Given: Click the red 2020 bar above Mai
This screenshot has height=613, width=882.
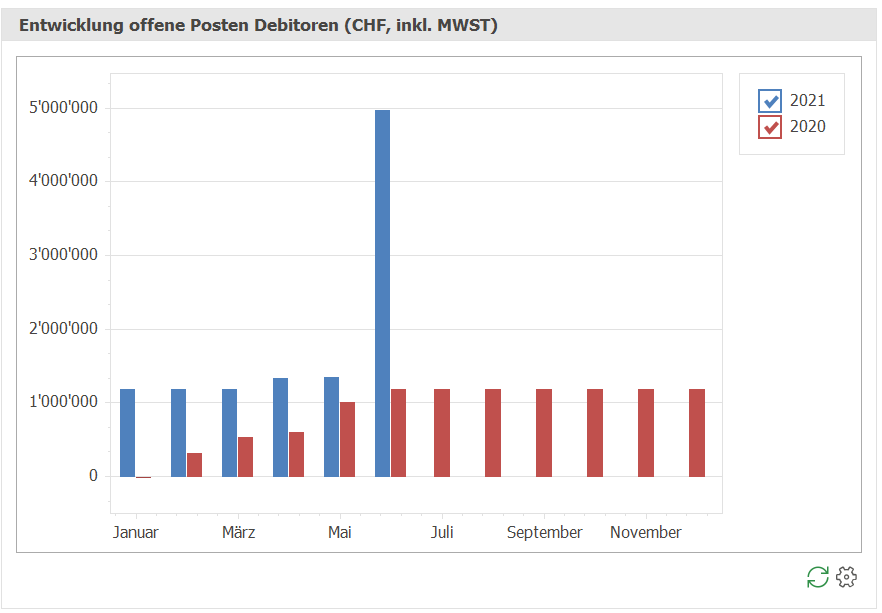Looking at the screenshot, I should click(x=347, y=440).
